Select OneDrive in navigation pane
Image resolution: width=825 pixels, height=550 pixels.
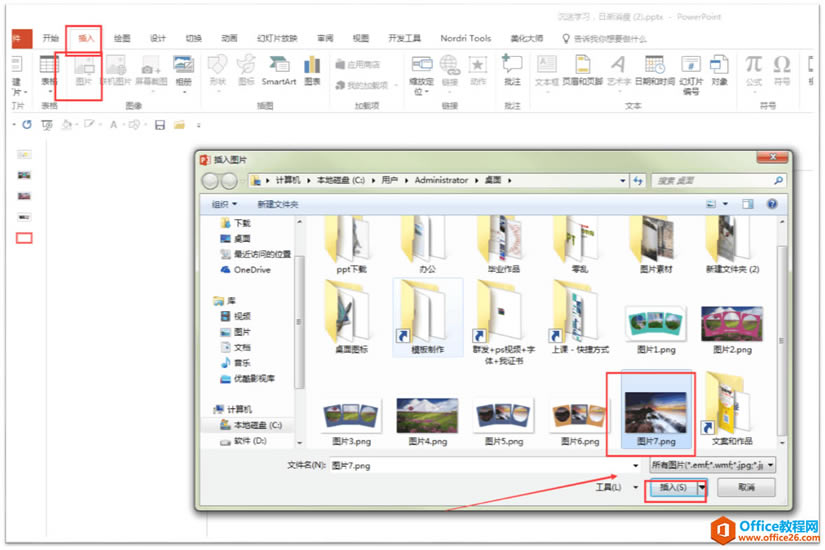(246, 269)
